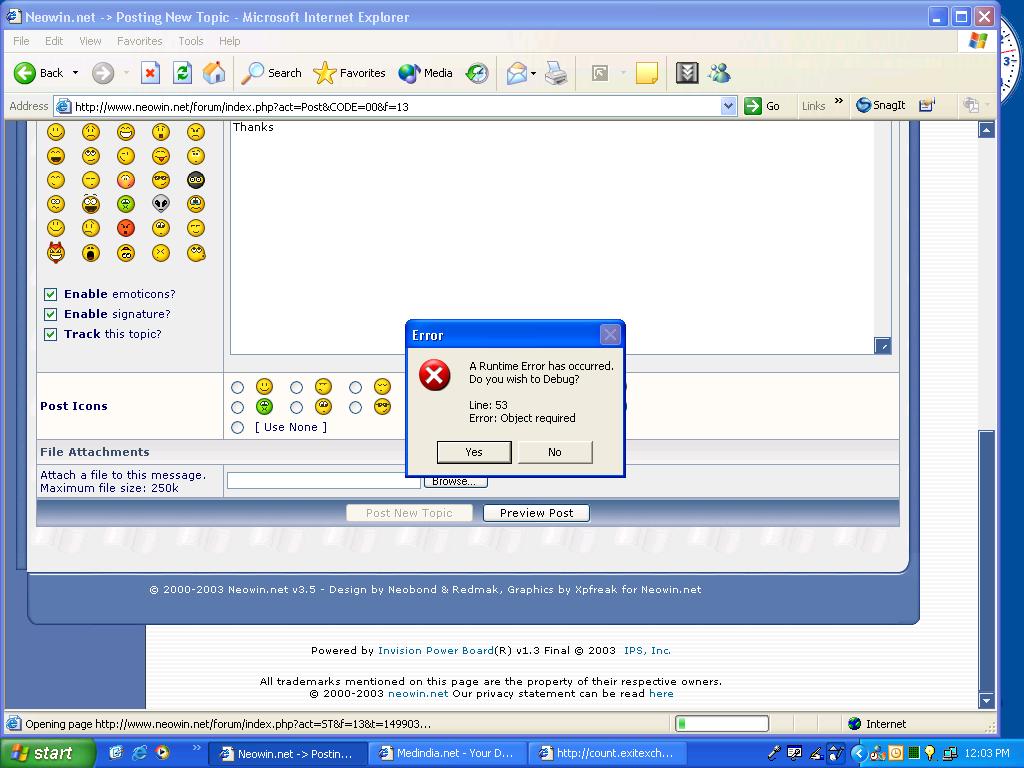Open the History clock icon
1024x768 pixels.
click(477, 73)
